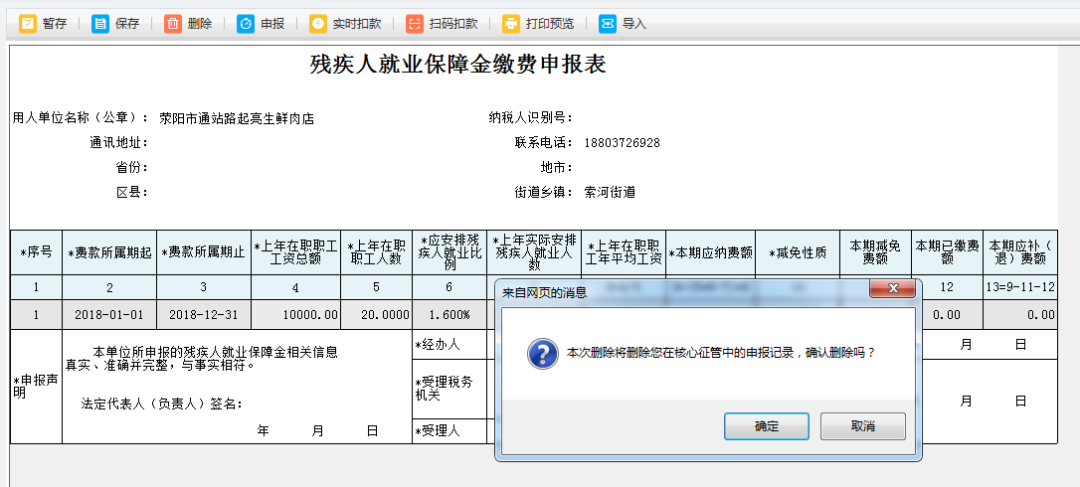This screenshot has width=1080, height=487.
Task: Confirm deletion with the 确定 button
Action: (x=767, y=426)
